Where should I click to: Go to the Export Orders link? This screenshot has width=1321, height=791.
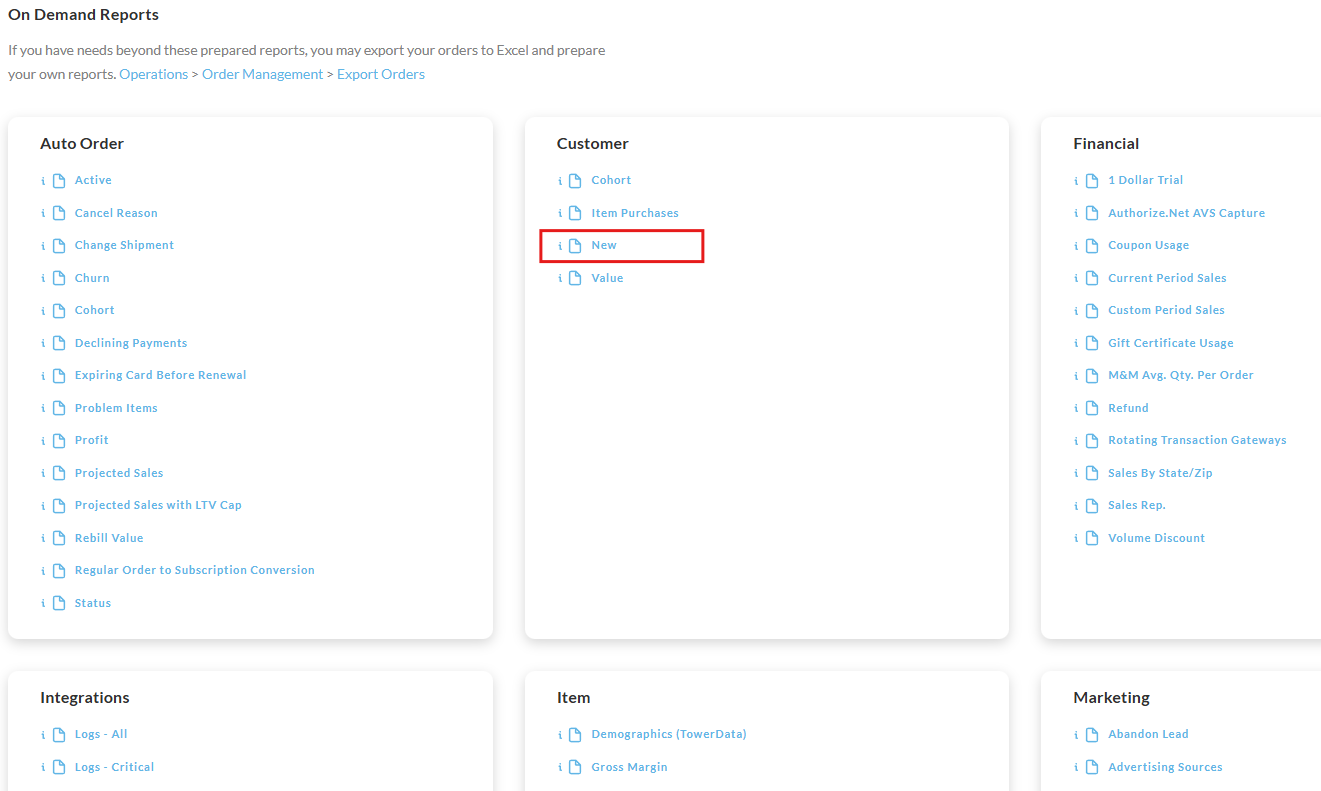[x=381, y=74]
